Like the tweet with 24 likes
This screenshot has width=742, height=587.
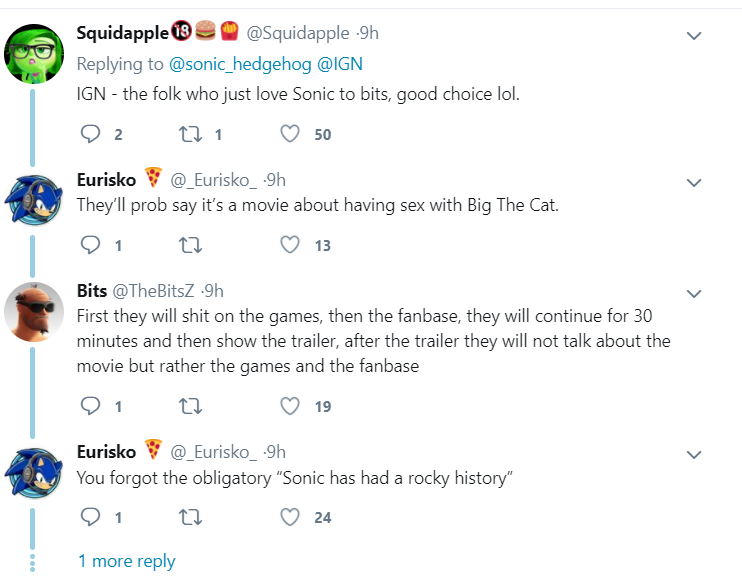pyautogui.click(x=290, y=516)
